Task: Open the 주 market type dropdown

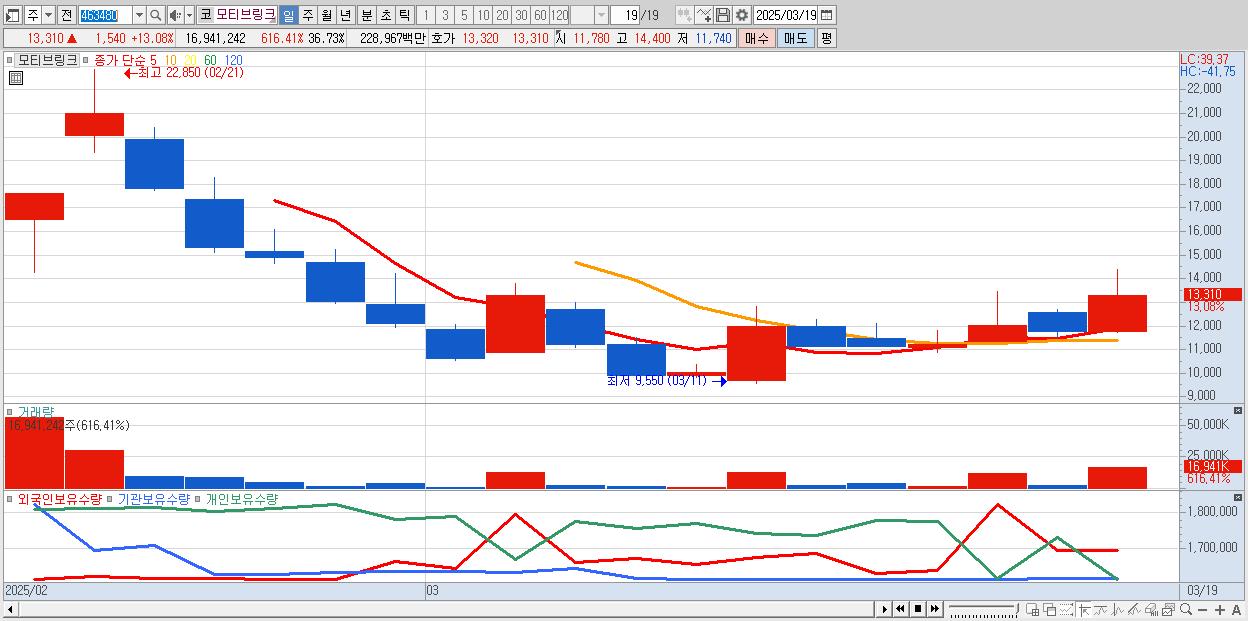Action: 48,15
